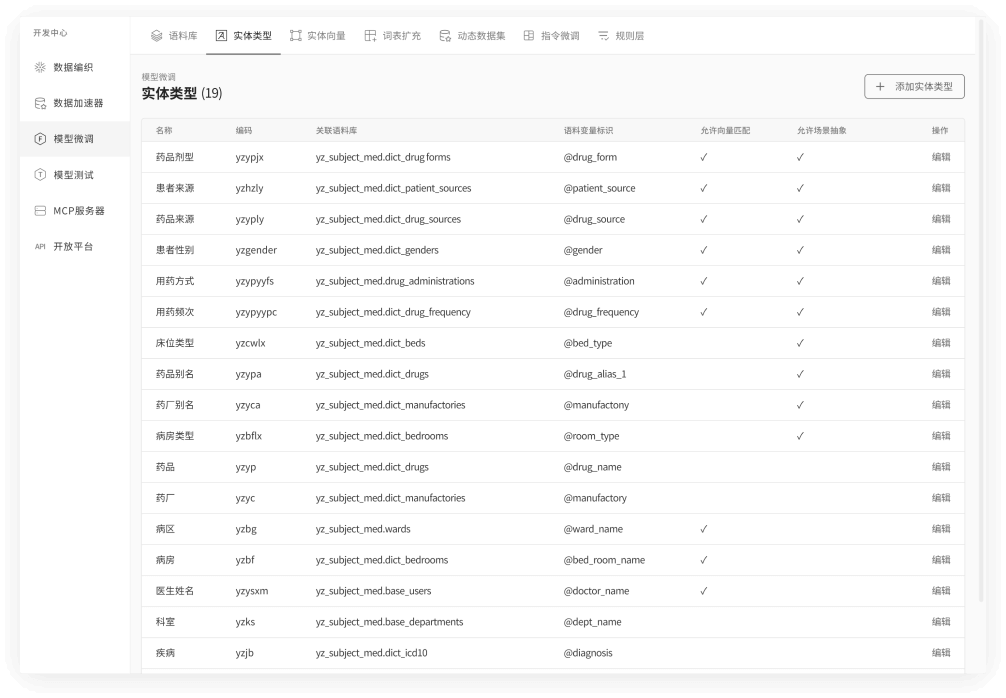Screen dimensions: 1006x698
Task: Toggle 允许场景抽象 check for 床位类型
Action: (800, 343)
